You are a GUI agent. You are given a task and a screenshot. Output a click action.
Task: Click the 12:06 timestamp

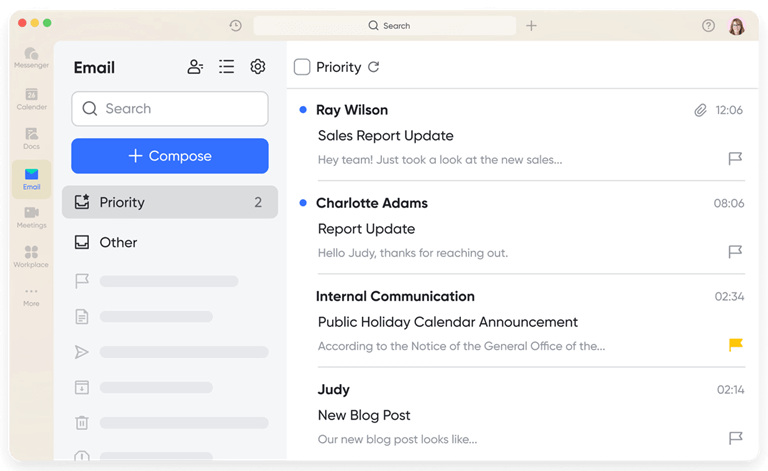pyautogui.click(x=729, y=110)
